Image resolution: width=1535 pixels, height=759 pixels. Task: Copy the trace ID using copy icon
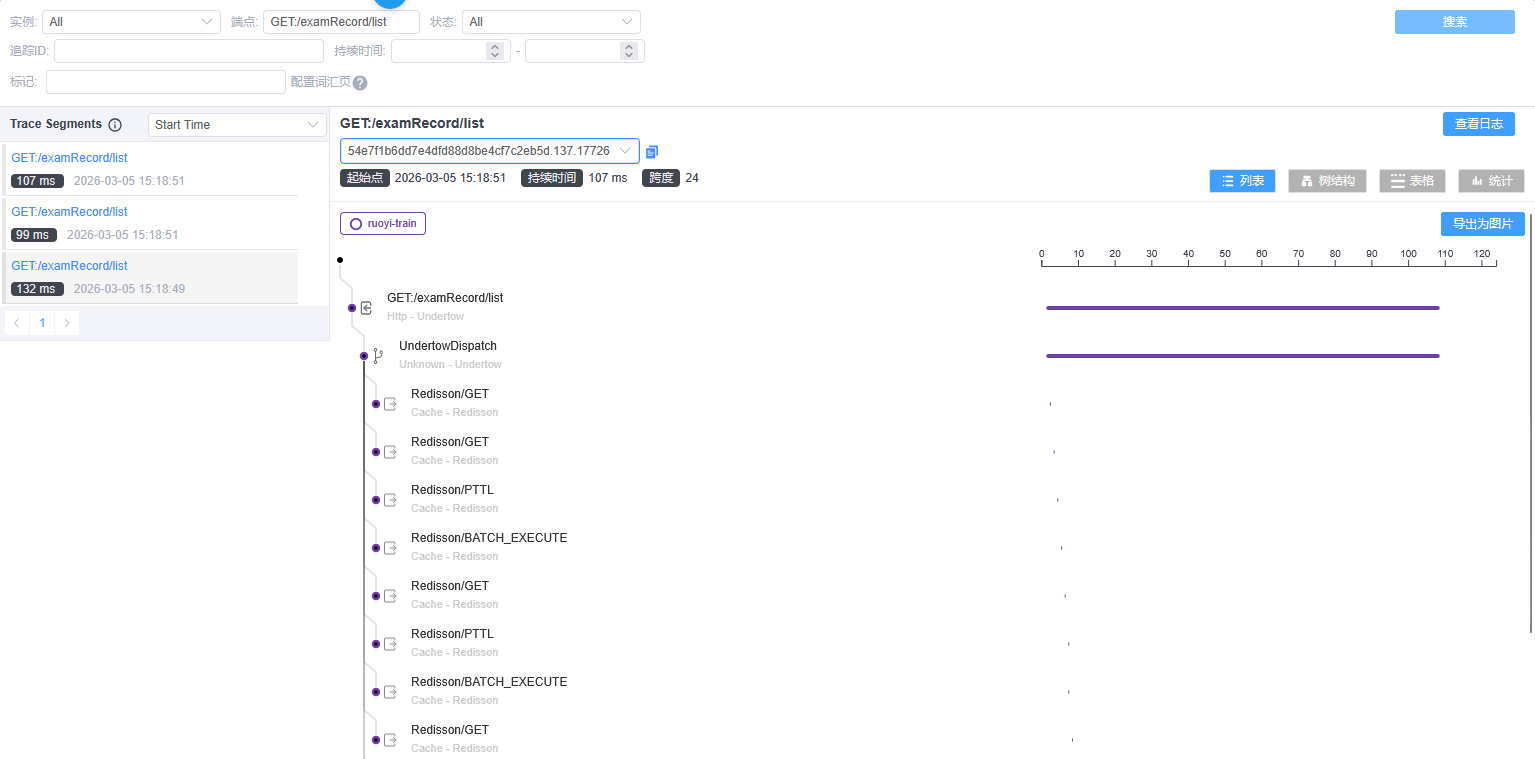click(652, 152)
